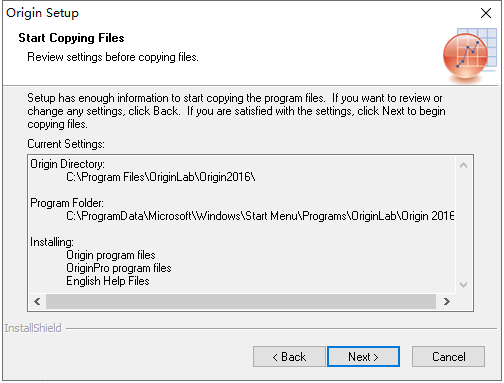The height and width of the screenshot is (383, 504).
Task: Select the Origin Directory path line
Action: [x=161, y=177]
